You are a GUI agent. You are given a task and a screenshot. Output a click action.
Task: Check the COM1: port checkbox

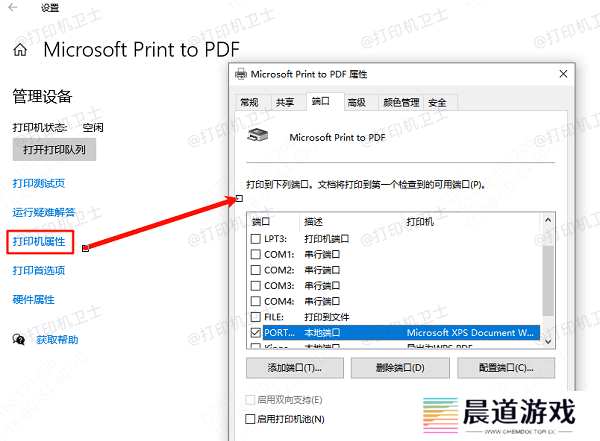coord(255,254)
